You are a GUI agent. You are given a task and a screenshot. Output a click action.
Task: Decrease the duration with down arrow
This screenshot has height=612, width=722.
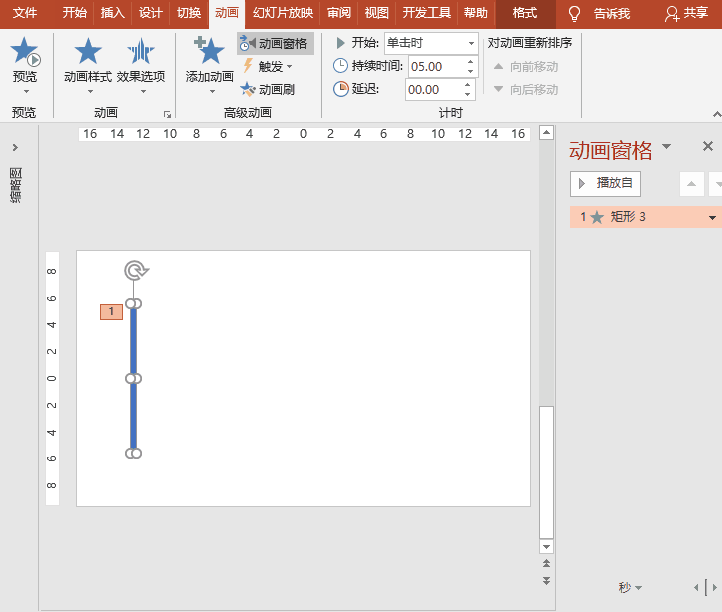point(470,71)
